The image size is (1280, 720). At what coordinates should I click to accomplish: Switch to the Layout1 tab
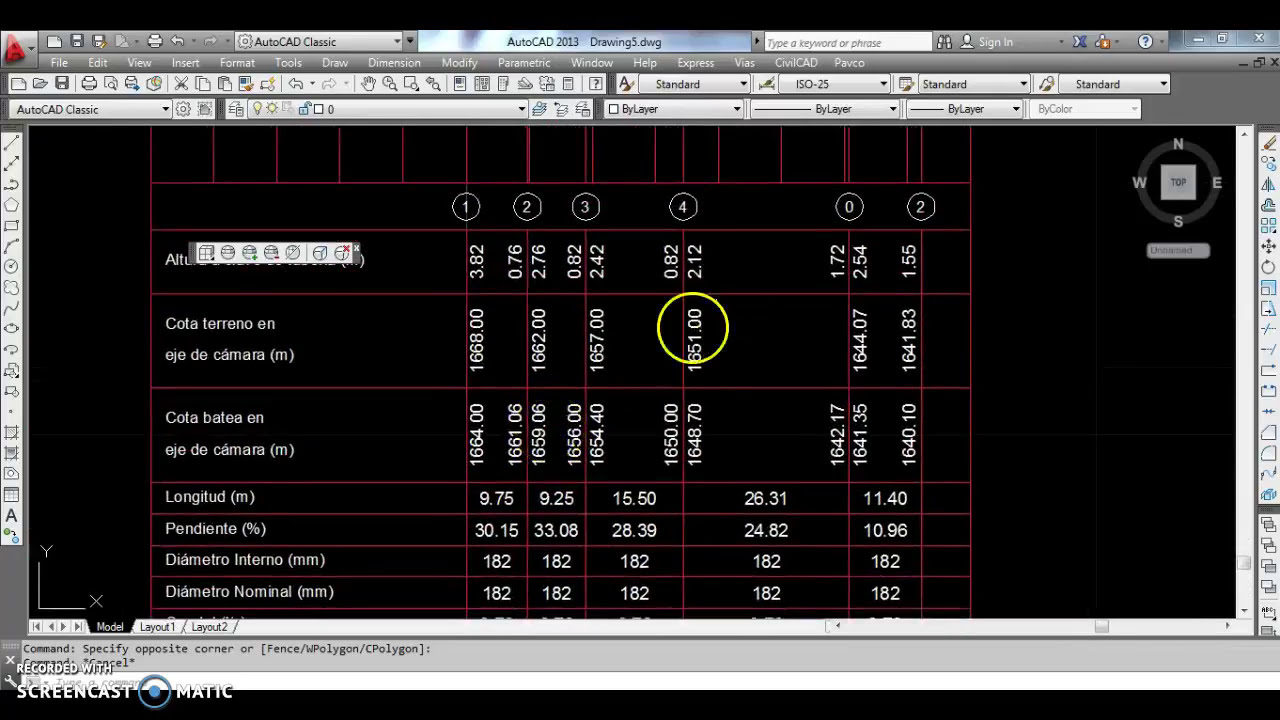(x=157, y=627)
